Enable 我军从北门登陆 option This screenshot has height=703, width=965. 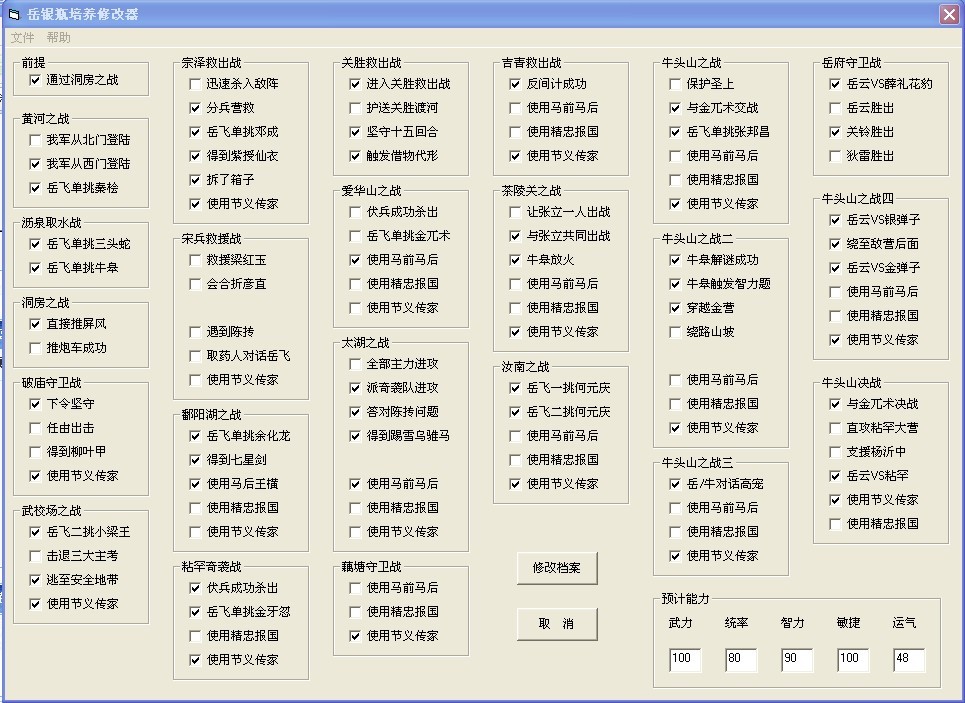[x=36, y=140]
